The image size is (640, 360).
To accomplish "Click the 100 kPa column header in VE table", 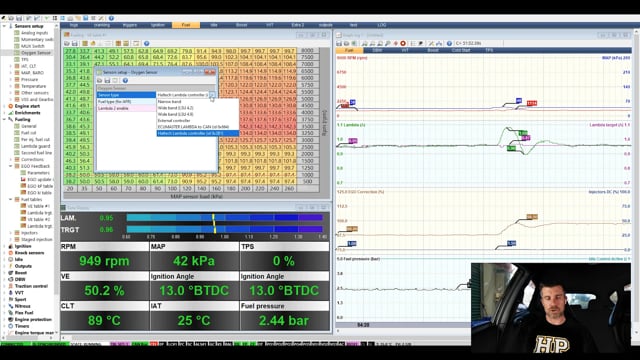I will 172,189.
